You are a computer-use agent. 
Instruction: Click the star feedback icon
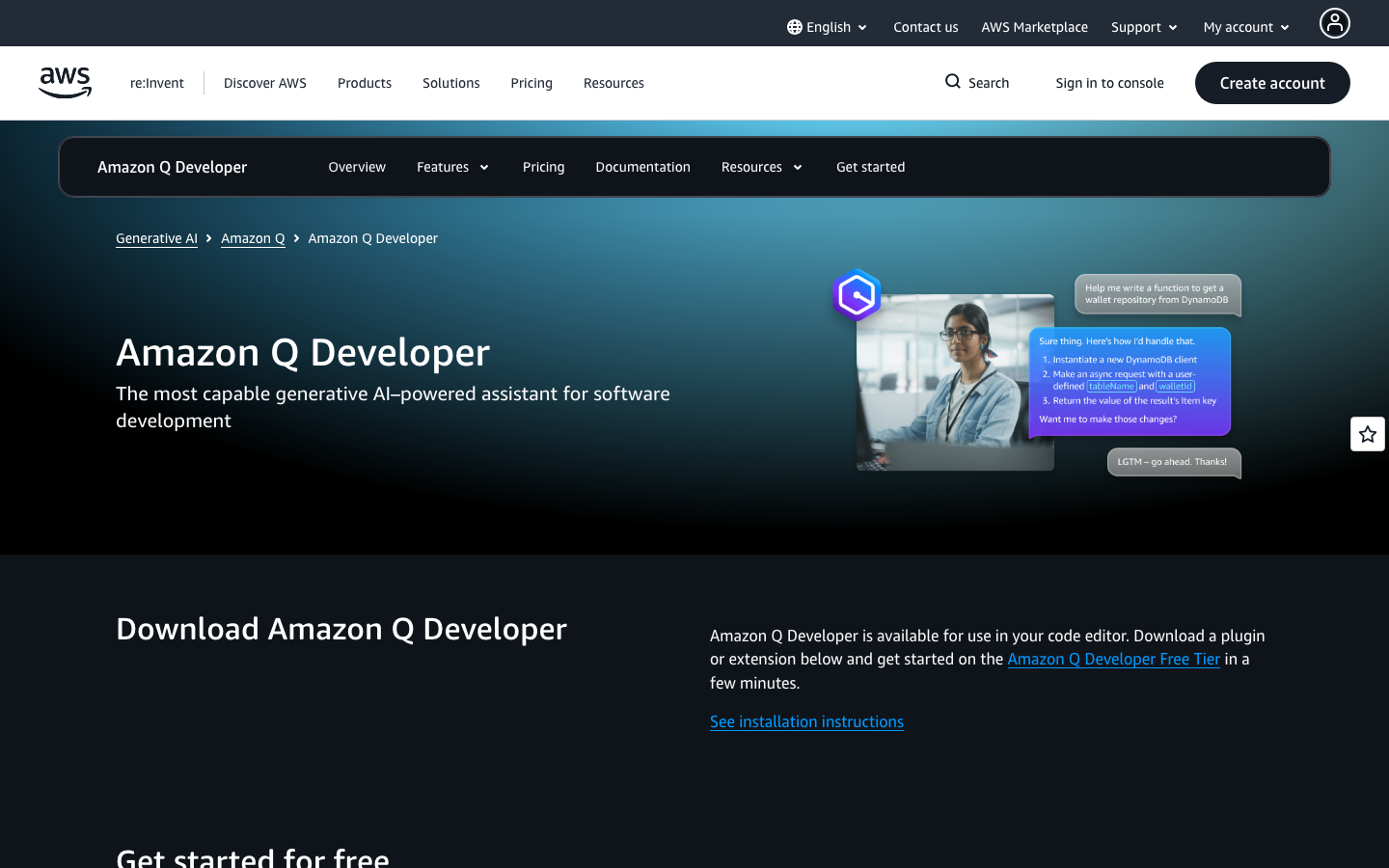(x=1368, y=434)
